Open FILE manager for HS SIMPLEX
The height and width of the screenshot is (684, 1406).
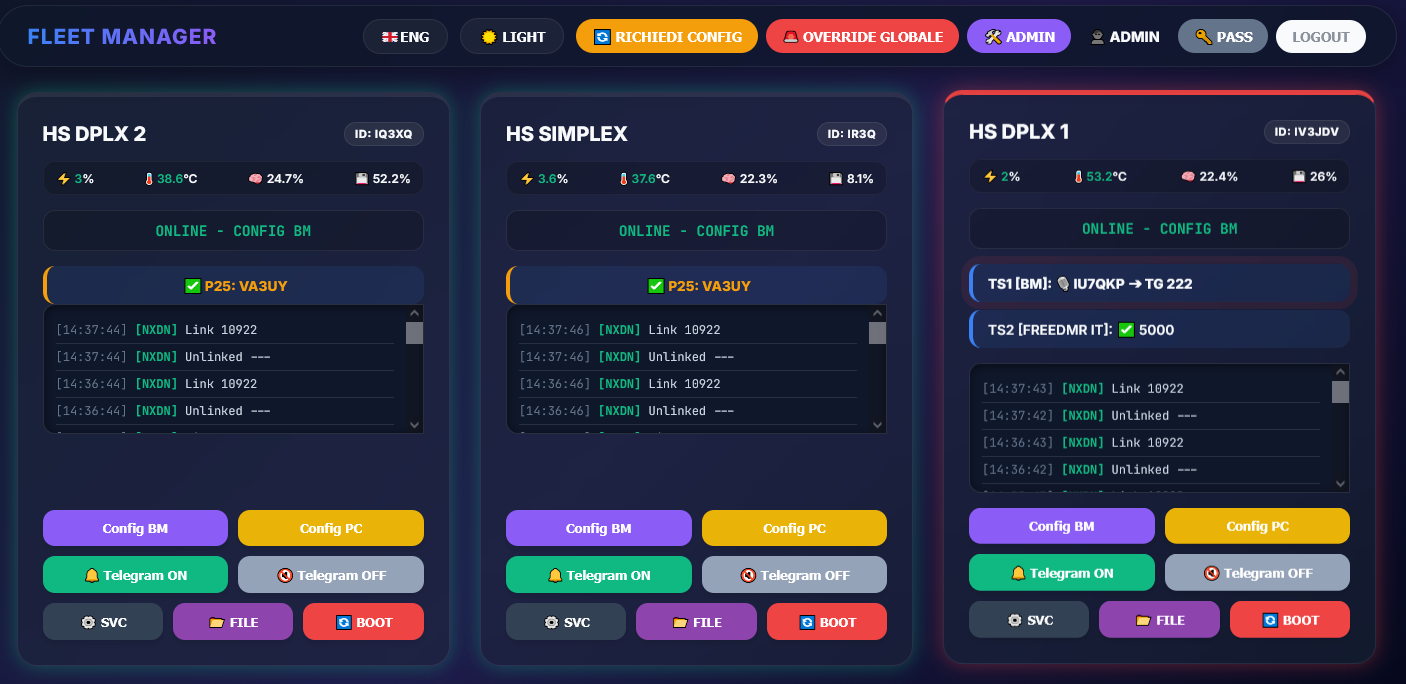pyautogui.click(x=696, y=622)
